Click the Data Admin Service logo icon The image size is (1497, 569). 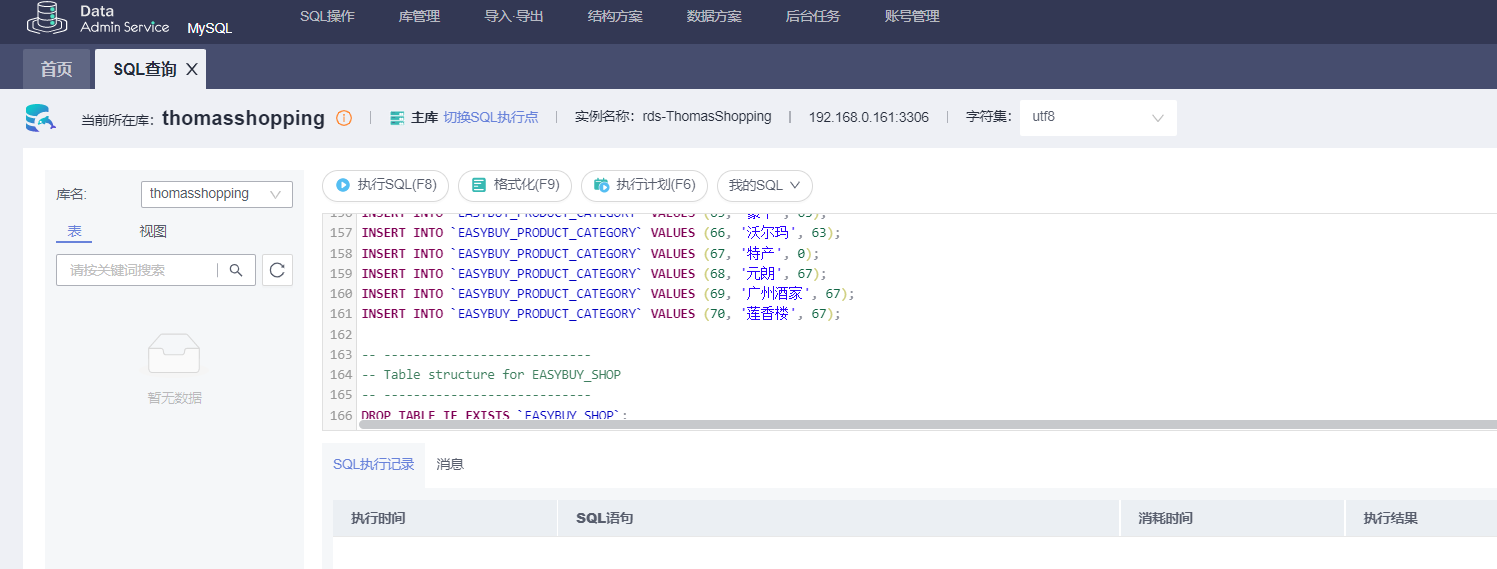[48, 18]
